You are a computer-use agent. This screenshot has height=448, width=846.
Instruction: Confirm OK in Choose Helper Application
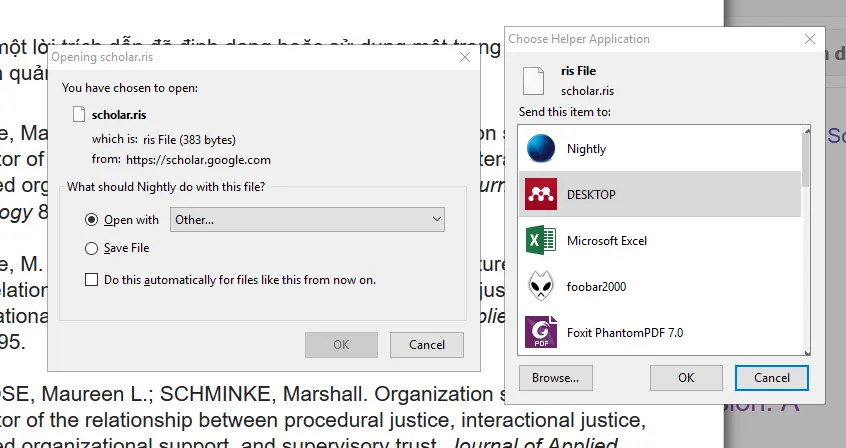point(686,378)
